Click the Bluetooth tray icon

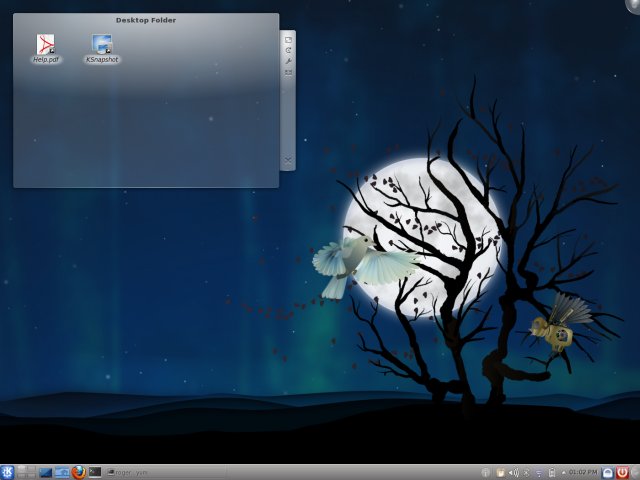click(x=527, y=473)
